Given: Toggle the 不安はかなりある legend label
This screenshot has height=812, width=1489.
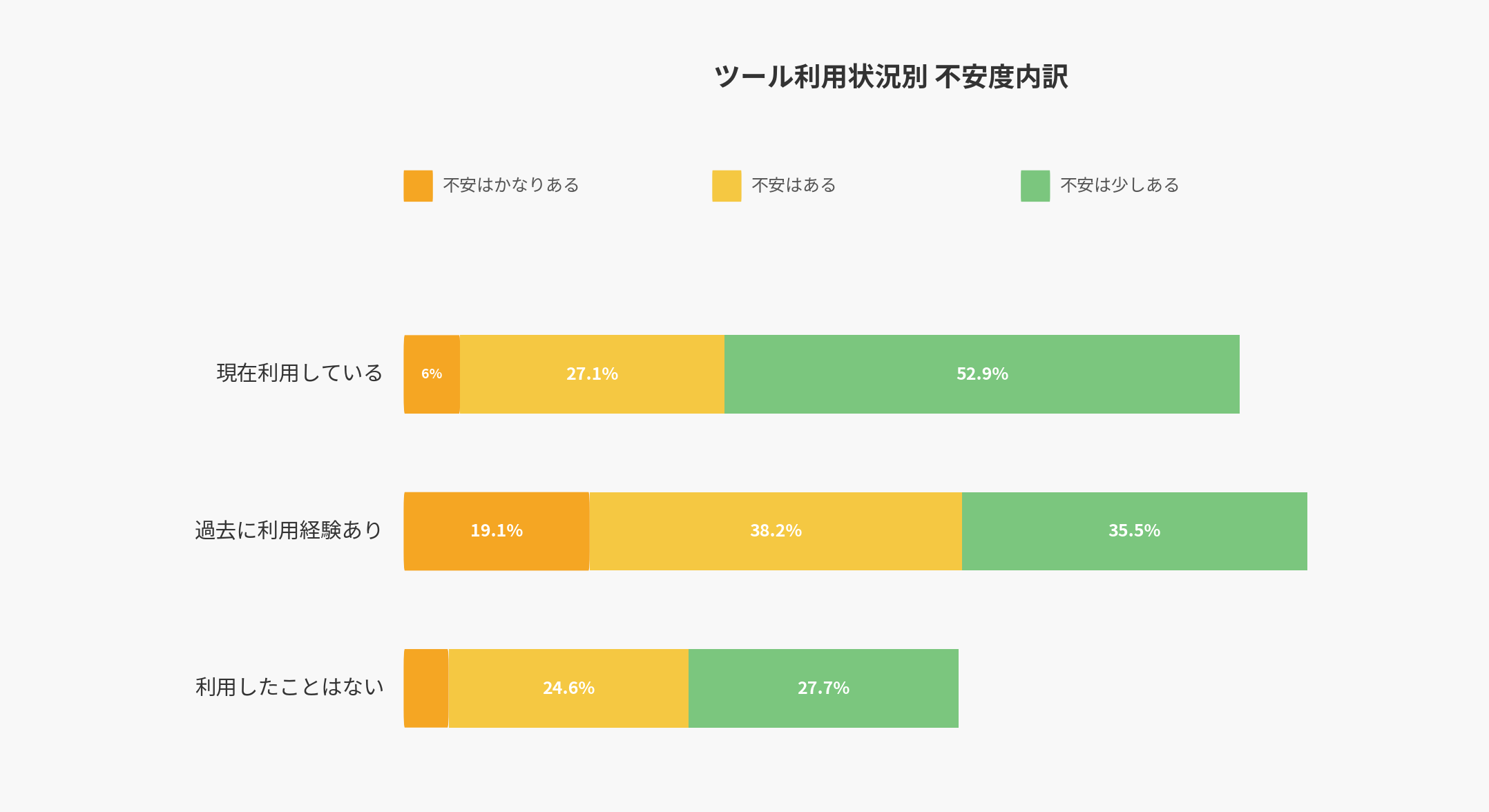Looking at the screenshot, I should pyautogui.click(x=511, y=185).
